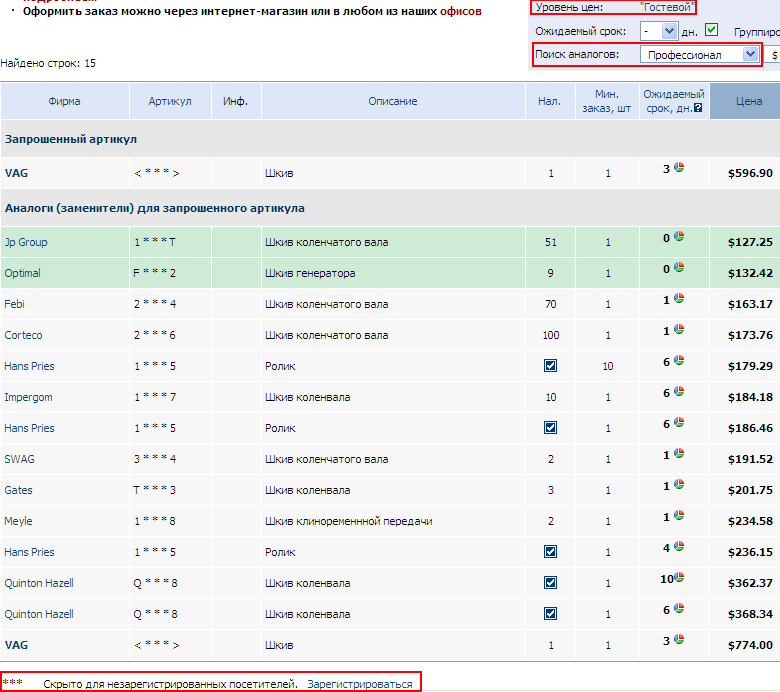Click pie chart icon in Hans Pries $236.15 row
Screen dimensions: 780x692
(x=679, y=546)
